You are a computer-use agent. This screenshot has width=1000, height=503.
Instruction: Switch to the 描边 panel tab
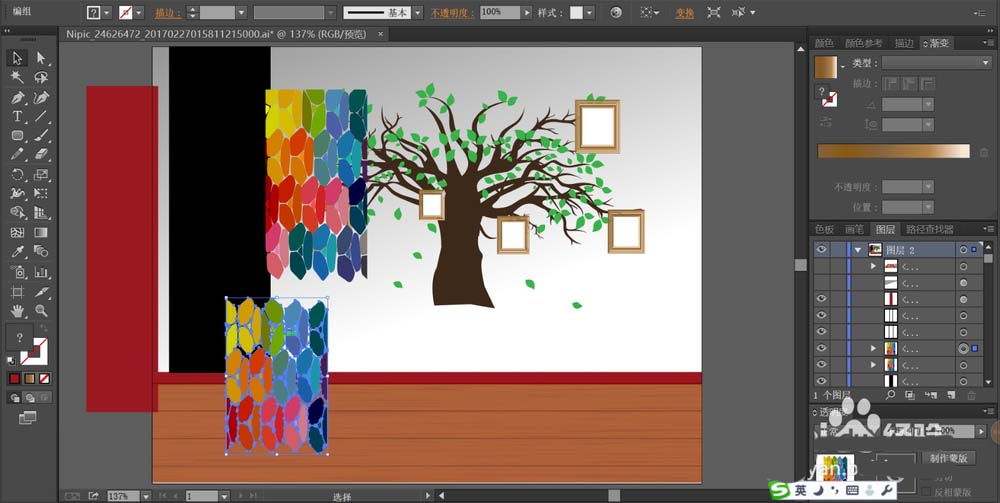[904, 43]
